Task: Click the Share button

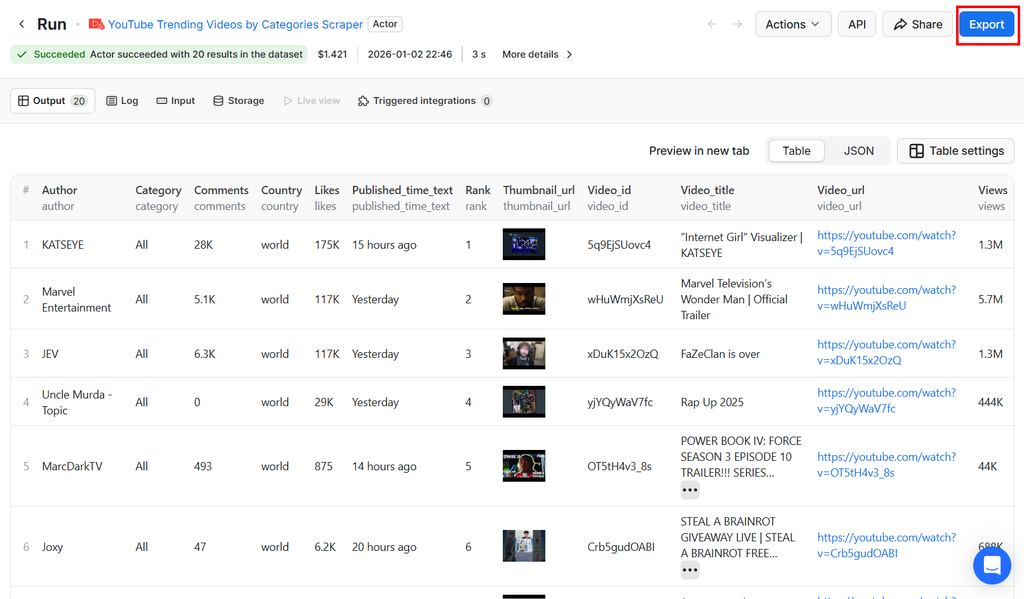Action: tap(918, 24)
